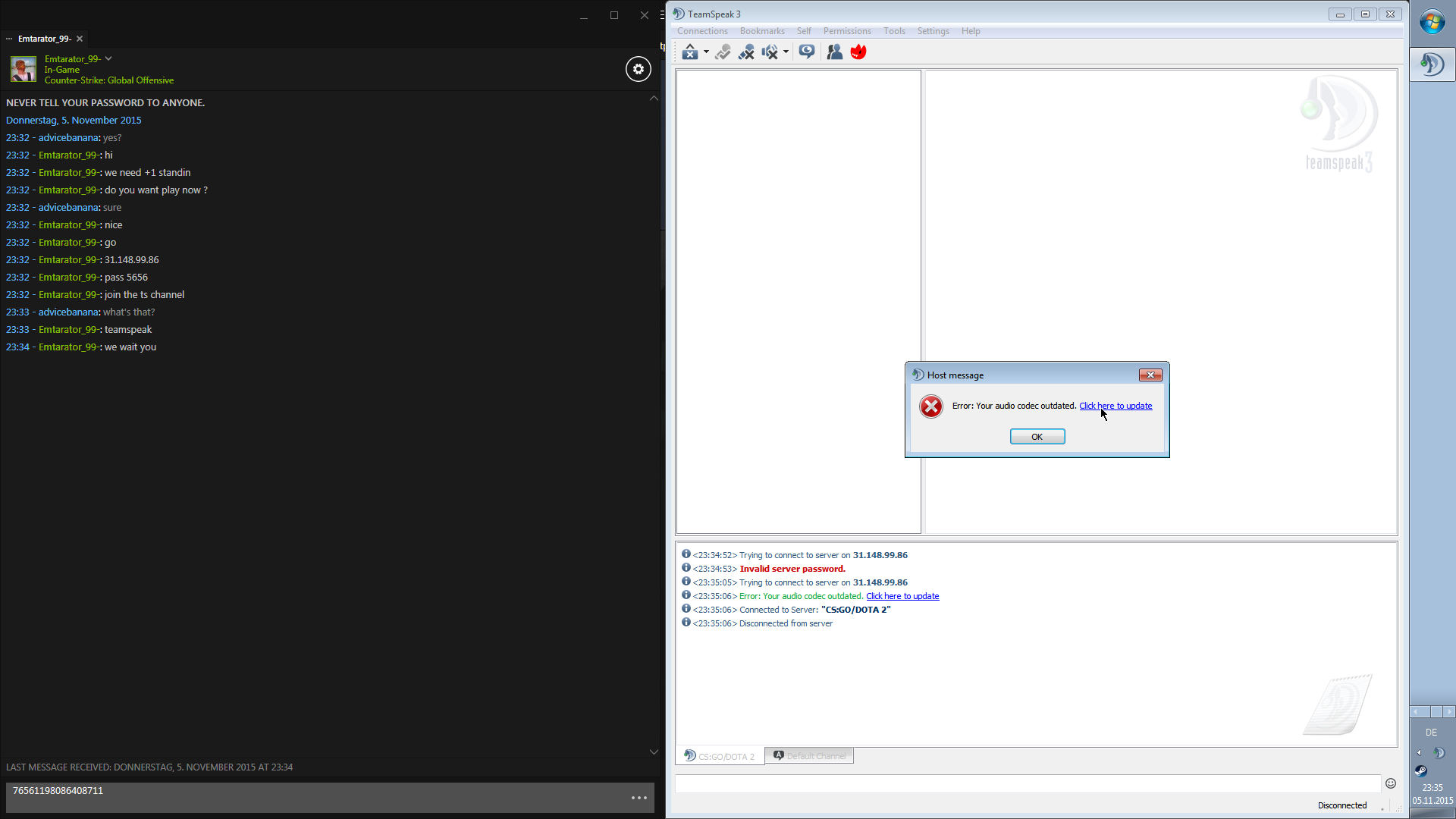The width and height of the screenshot is (1456, 819).
Task: Expand the Emtarator_99- name dropdown chevron
Action: click(108, 58)
